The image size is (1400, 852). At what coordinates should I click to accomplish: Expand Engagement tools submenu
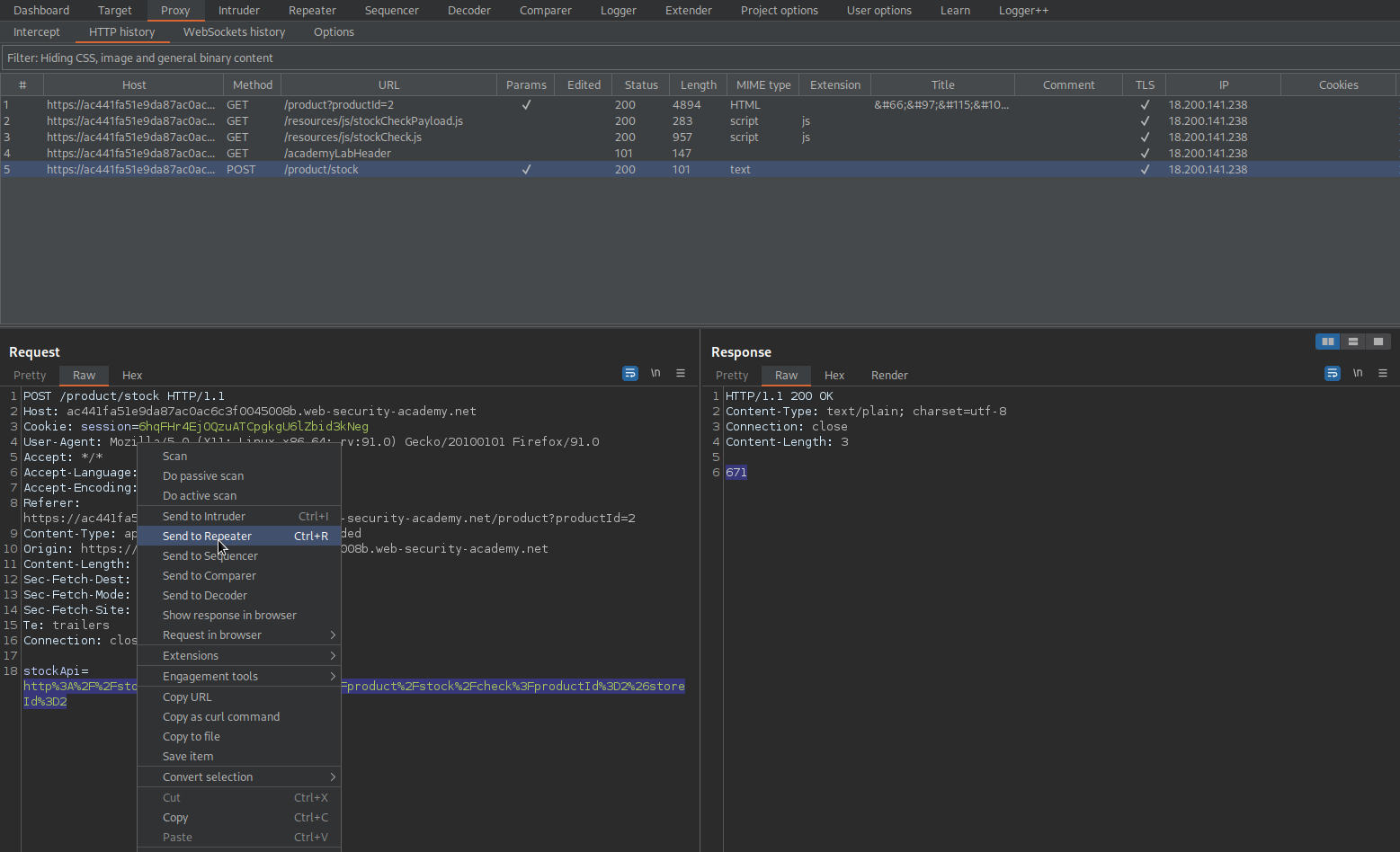pyautogui.click(x=239, y=676)
